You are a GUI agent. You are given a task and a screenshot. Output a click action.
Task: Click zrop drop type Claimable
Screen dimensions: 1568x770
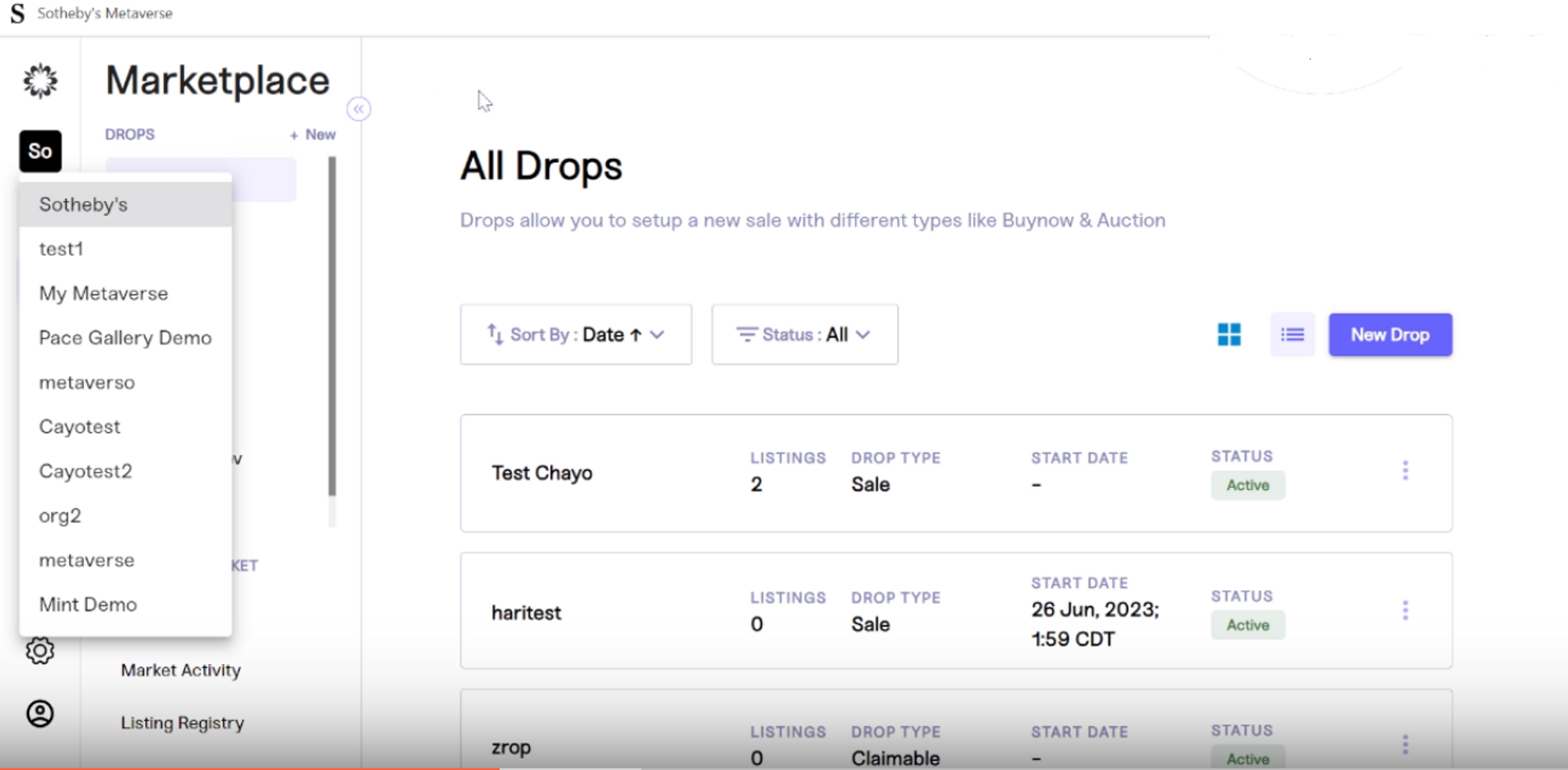point(895,758)
